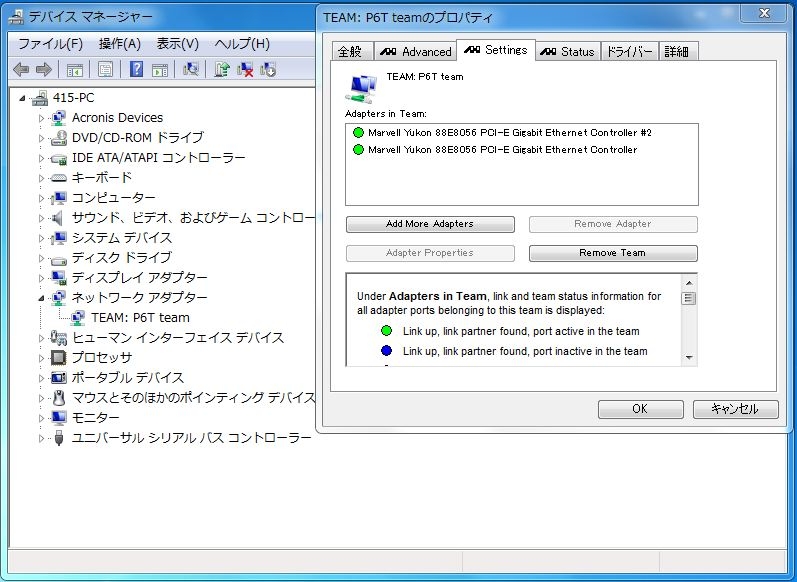Screen dimensions: 797x582
Task: Switch to the 詳細 tab
Action: tap(678, 51)
